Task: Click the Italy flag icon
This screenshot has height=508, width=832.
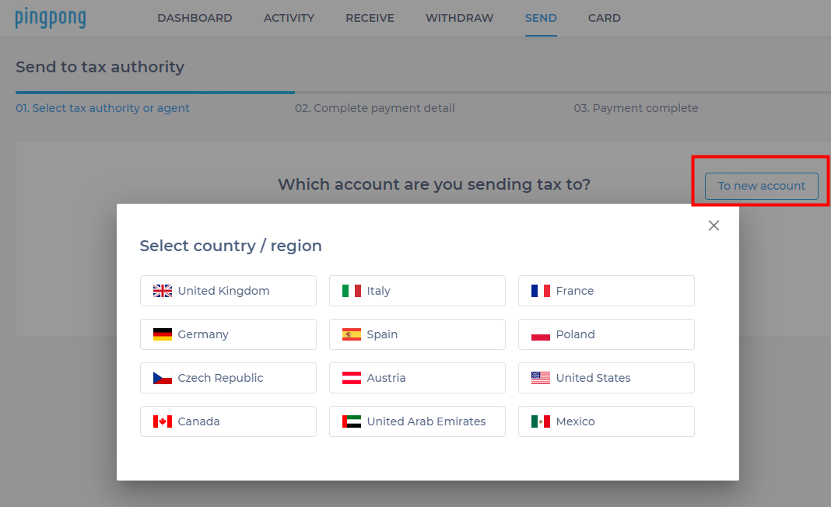Action: (351, 291)
